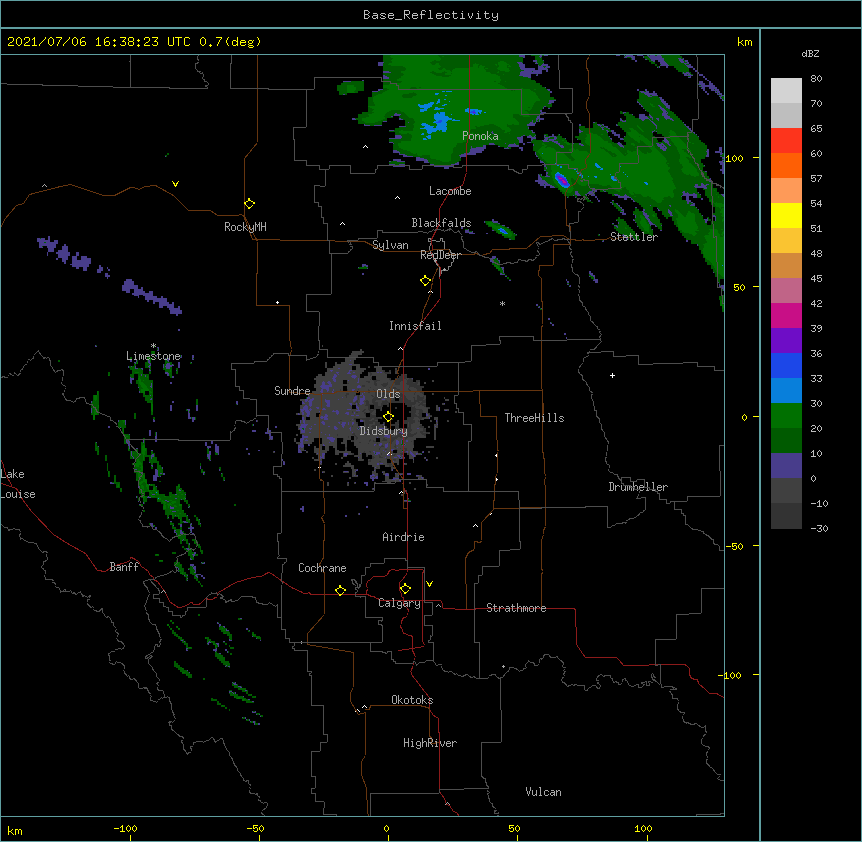
Task: Click the Olds city label
Action: [x=388, y=394]
